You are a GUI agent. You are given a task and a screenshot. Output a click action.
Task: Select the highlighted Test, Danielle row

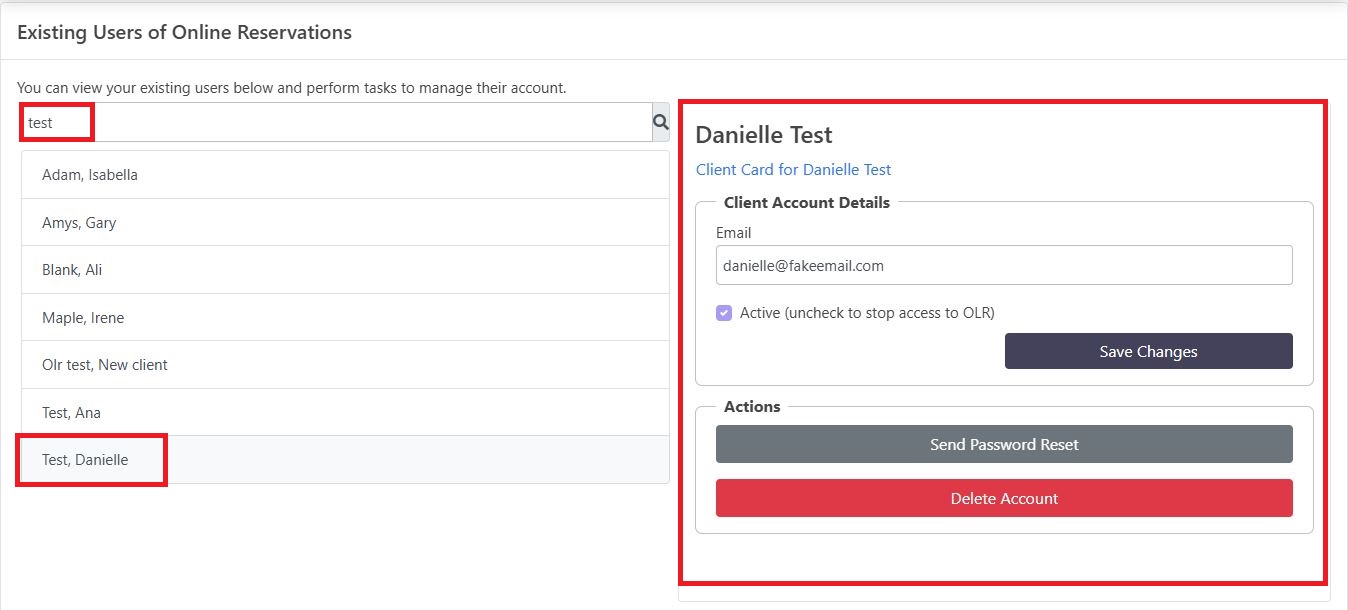click(x=345, y=460)
